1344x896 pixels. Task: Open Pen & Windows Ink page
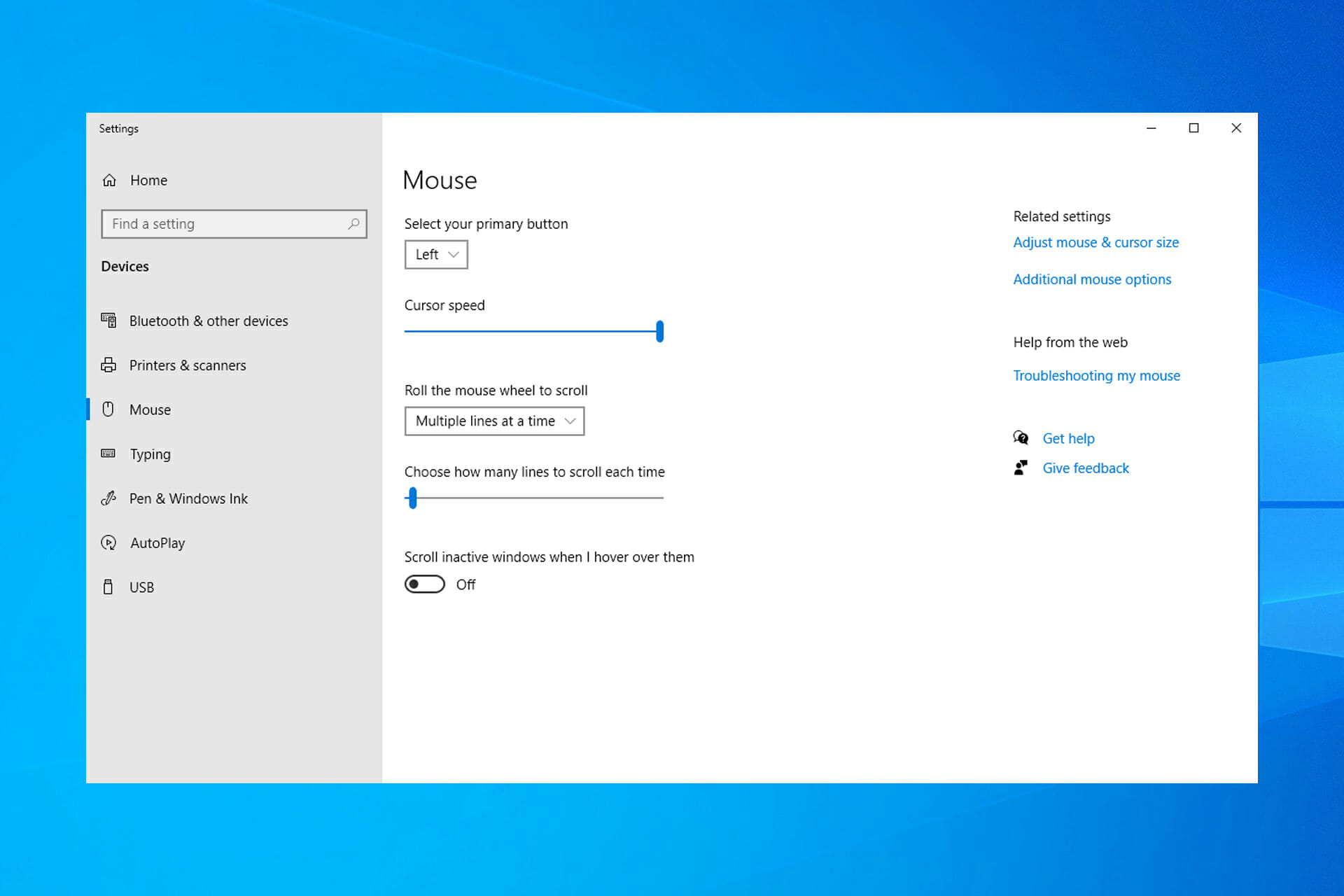tap(234, 498)
